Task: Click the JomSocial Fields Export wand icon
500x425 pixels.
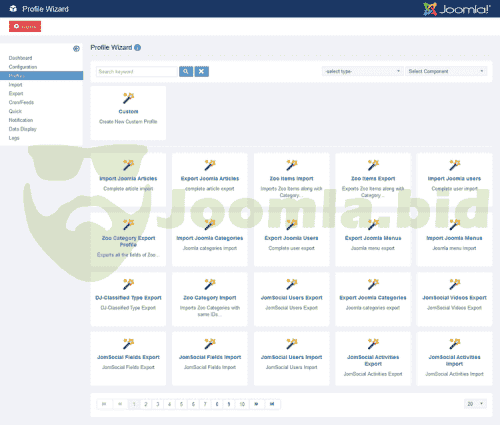Action: (x=128, y=344)
